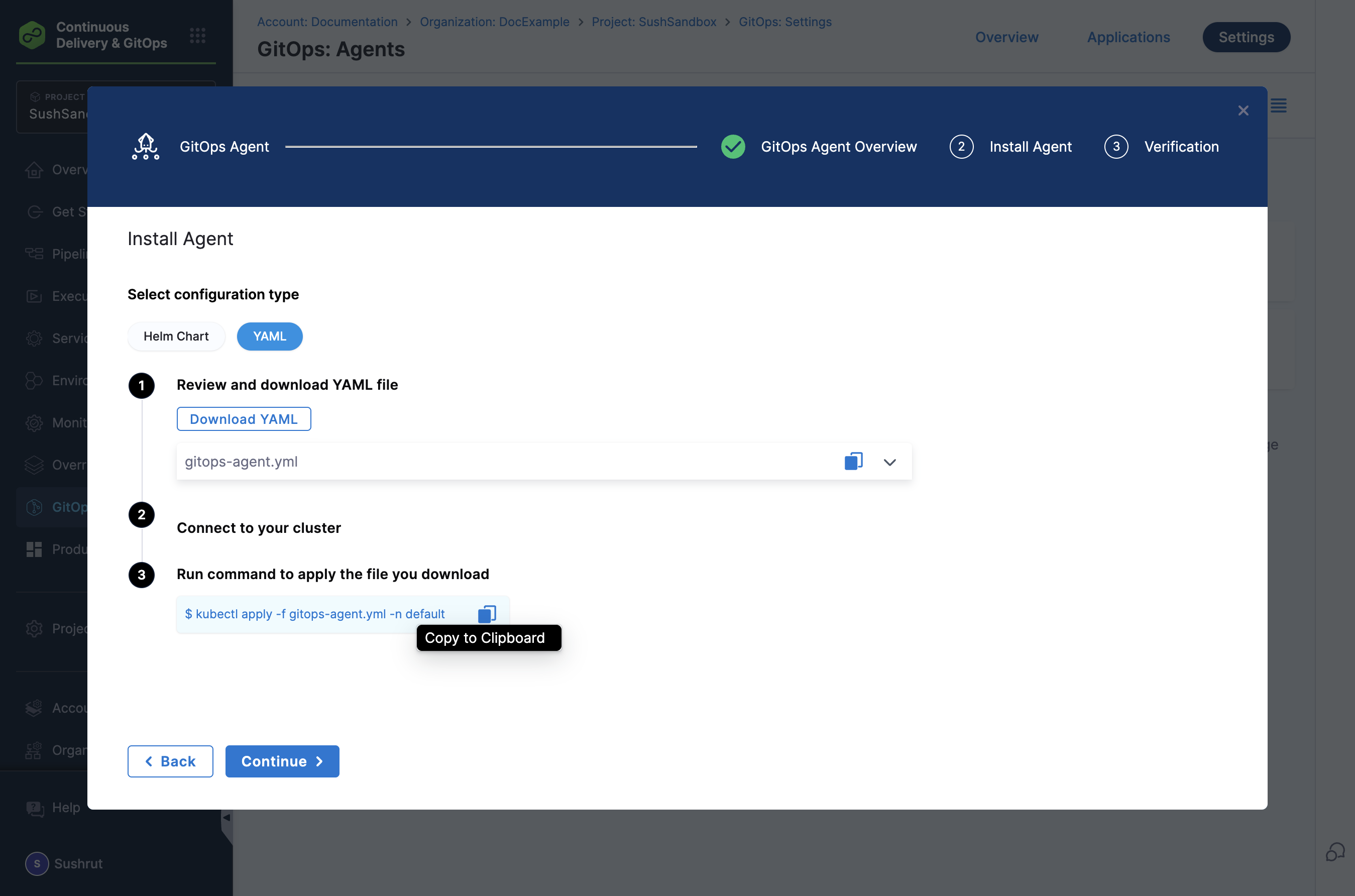
Task: Open the module switcher grid icon
Action: point(198,36)
